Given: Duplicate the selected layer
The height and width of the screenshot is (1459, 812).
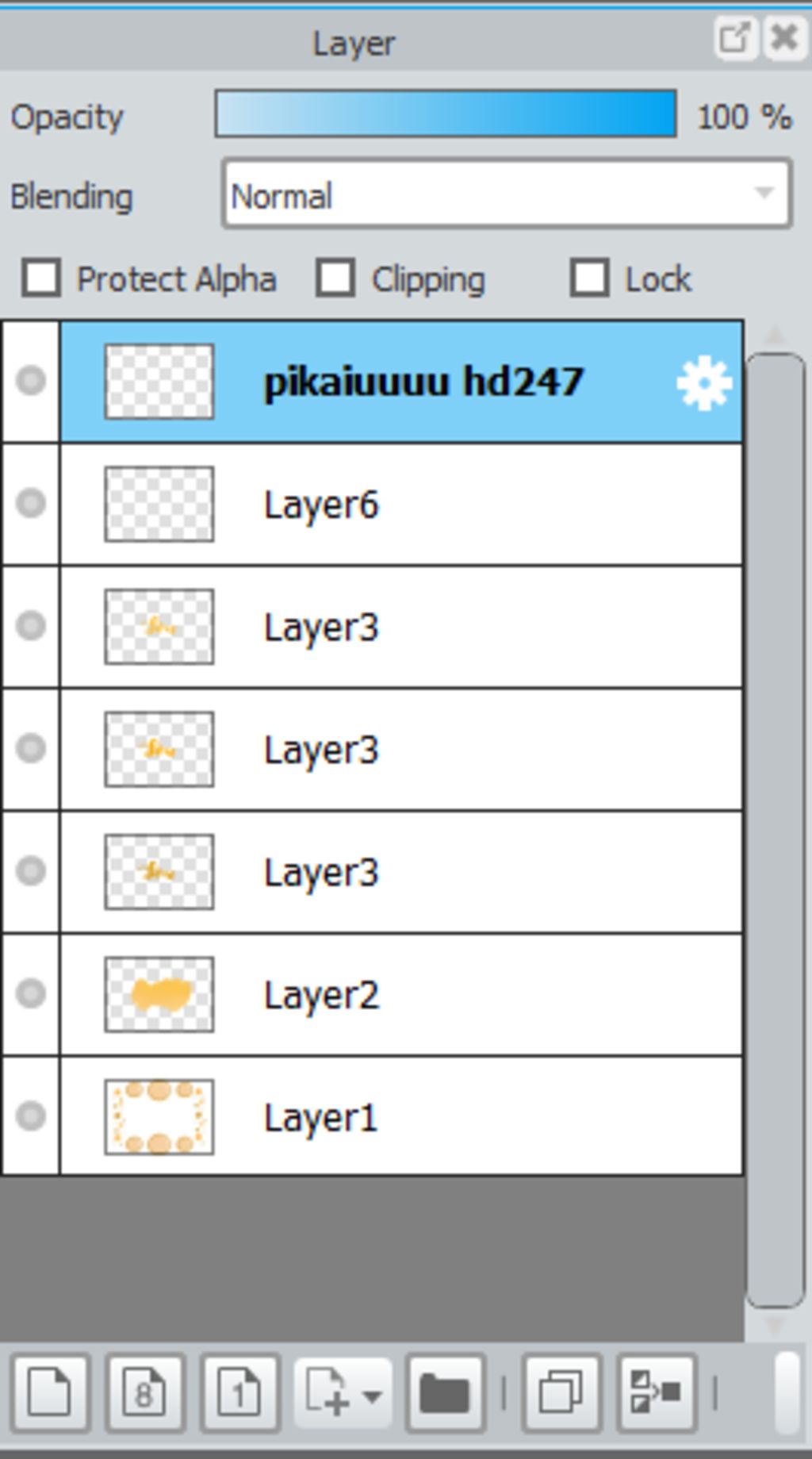Looking at the screenshot, I should [561, 1393].
